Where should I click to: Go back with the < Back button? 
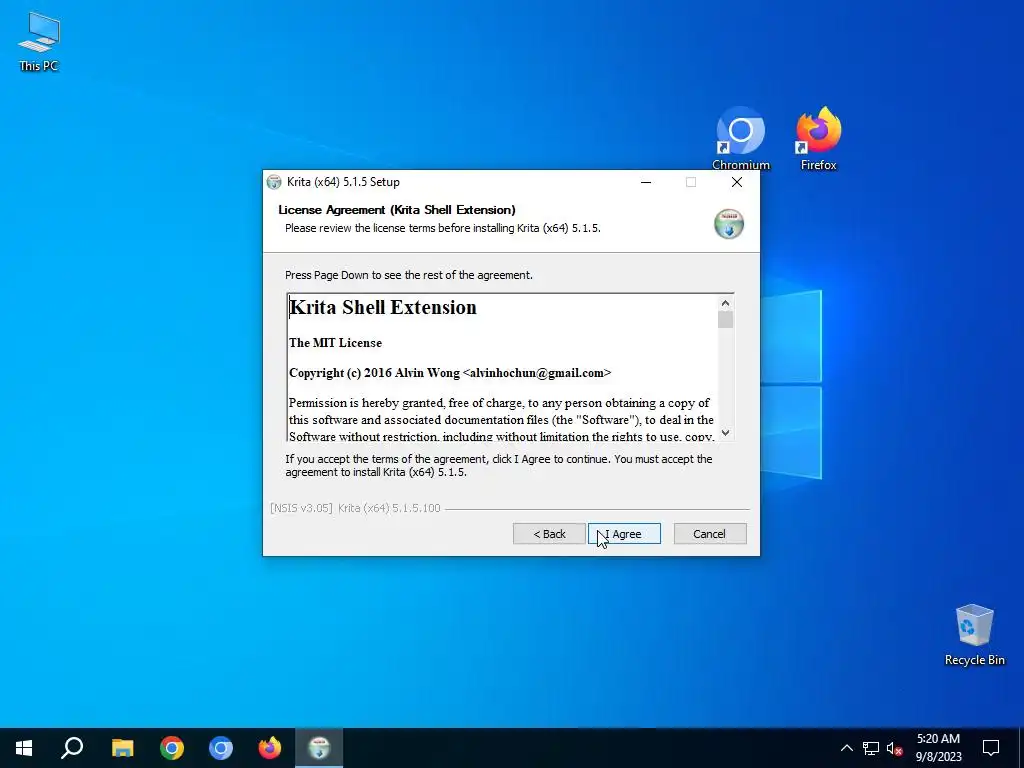(x=549, y=534)
